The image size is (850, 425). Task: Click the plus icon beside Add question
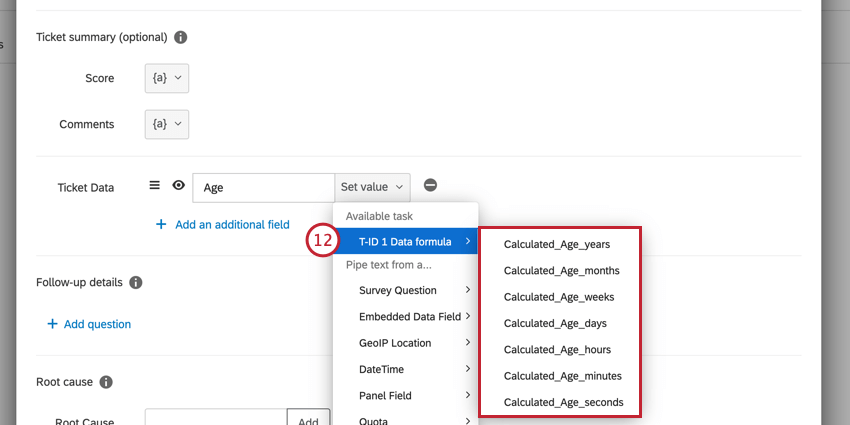click(x=51, y=324)
